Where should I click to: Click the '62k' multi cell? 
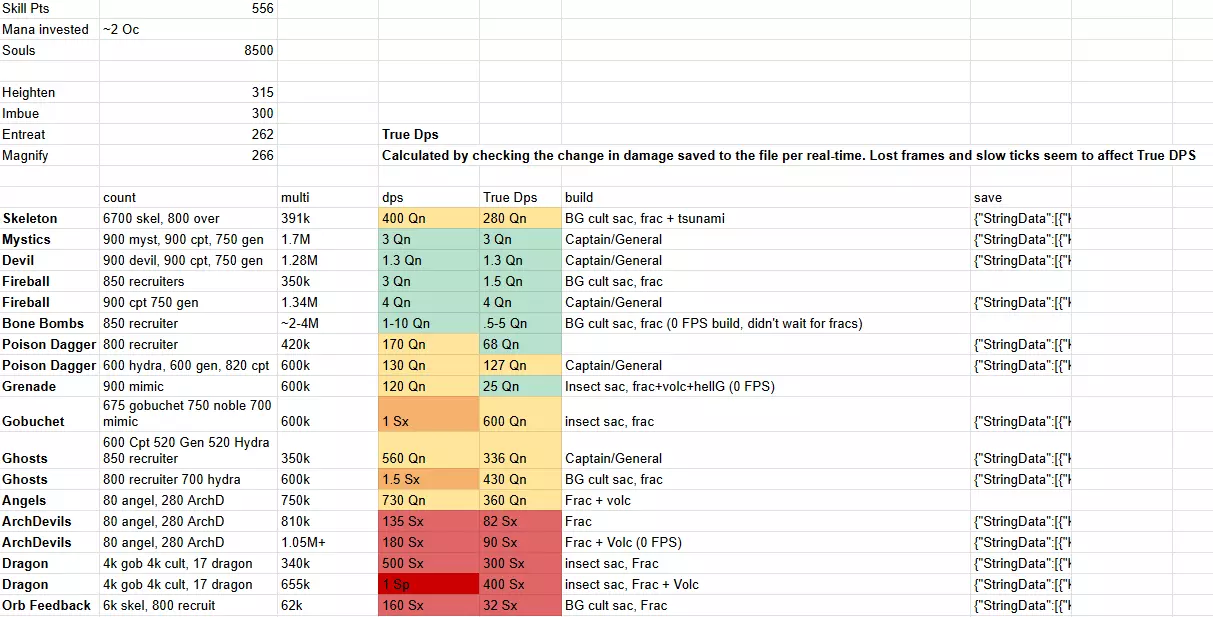[x=327, y=605]
